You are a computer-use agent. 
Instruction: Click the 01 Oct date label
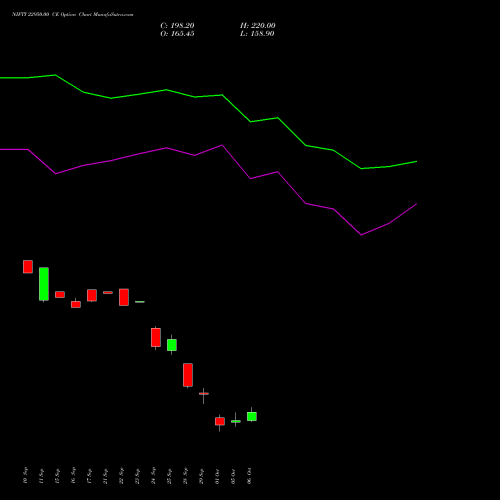(x=217, y=476)
